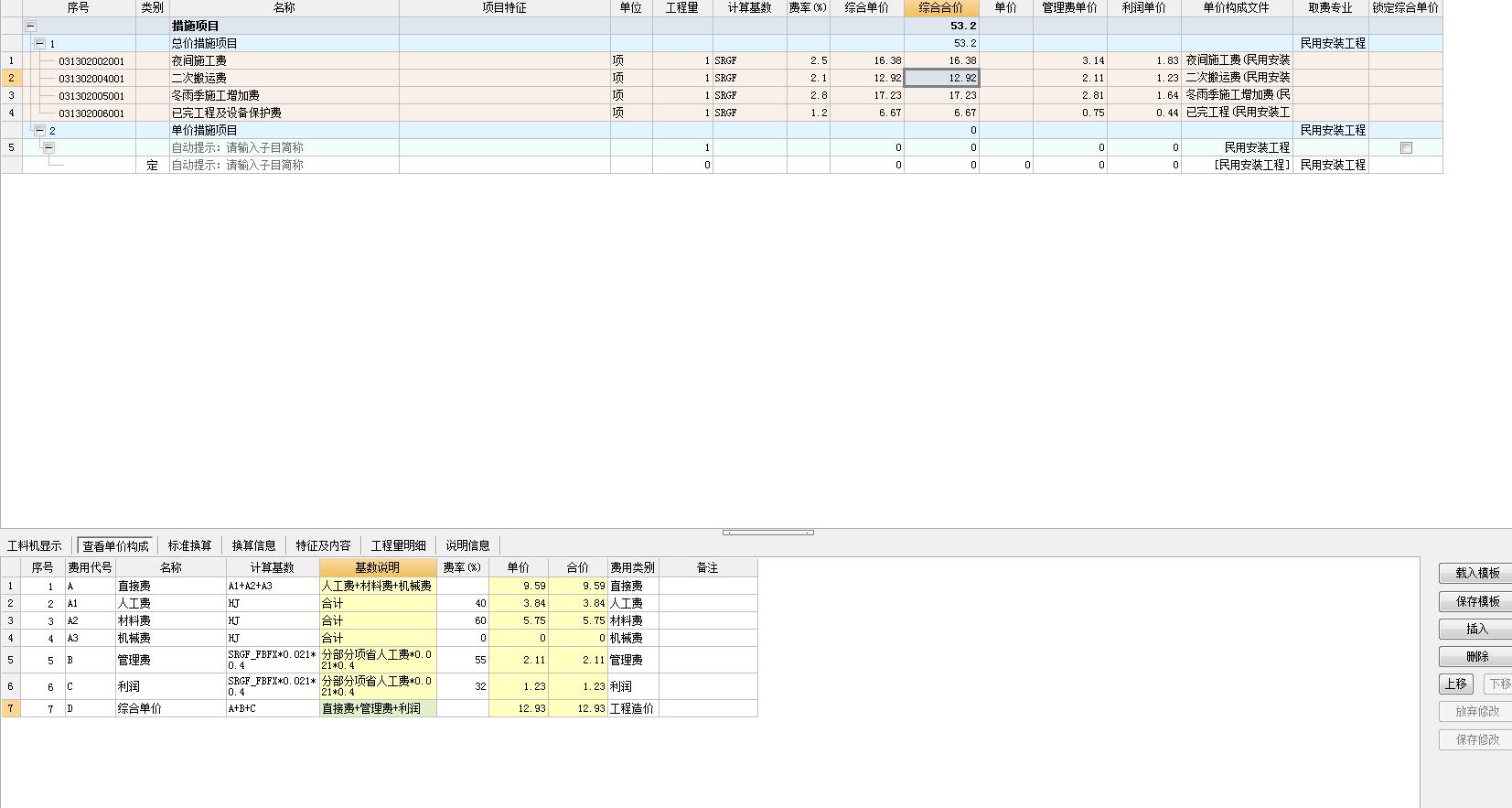Collapse the 单价措施项目 group node

[39, 131]
